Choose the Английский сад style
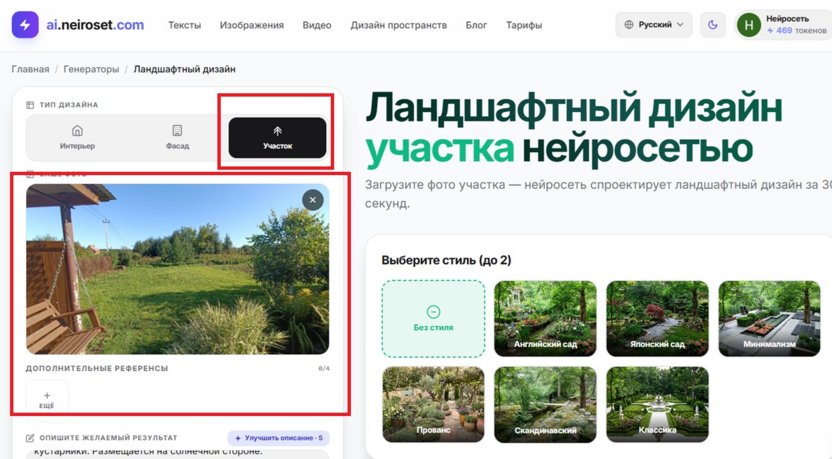The image size is (832, 459). pyautogui.click(x=545, y=318)
